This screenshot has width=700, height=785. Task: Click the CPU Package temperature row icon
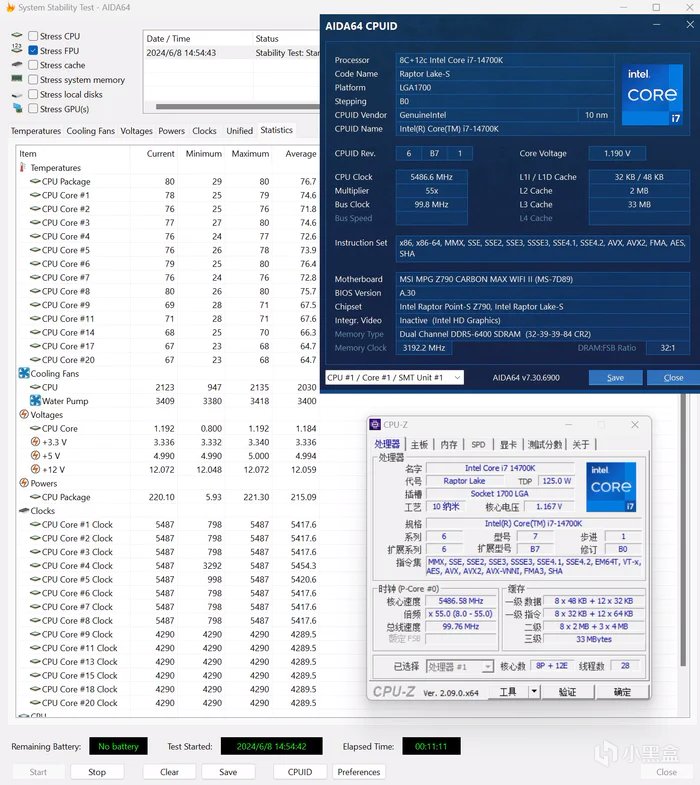pos(35,181)
